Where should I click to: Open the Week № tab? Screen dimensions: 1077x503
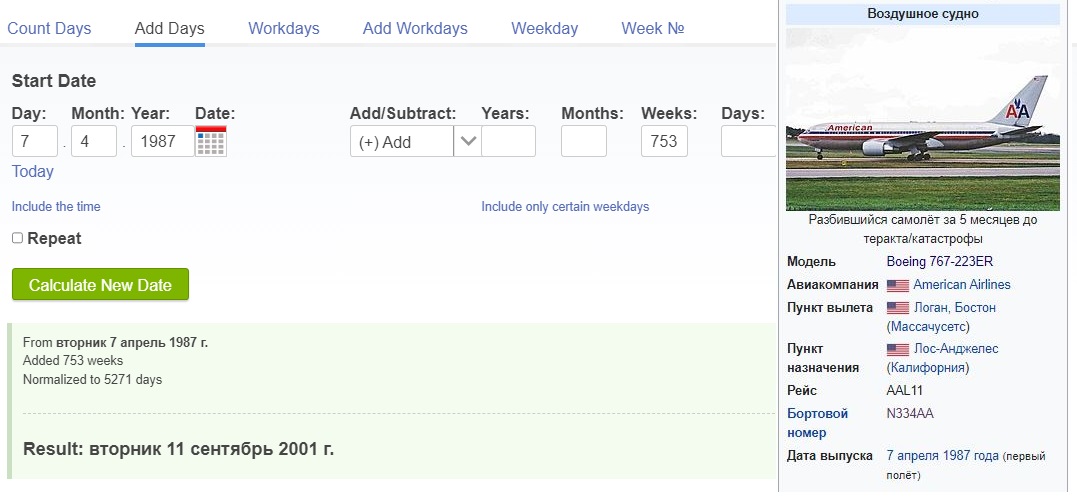coord(653,29)
